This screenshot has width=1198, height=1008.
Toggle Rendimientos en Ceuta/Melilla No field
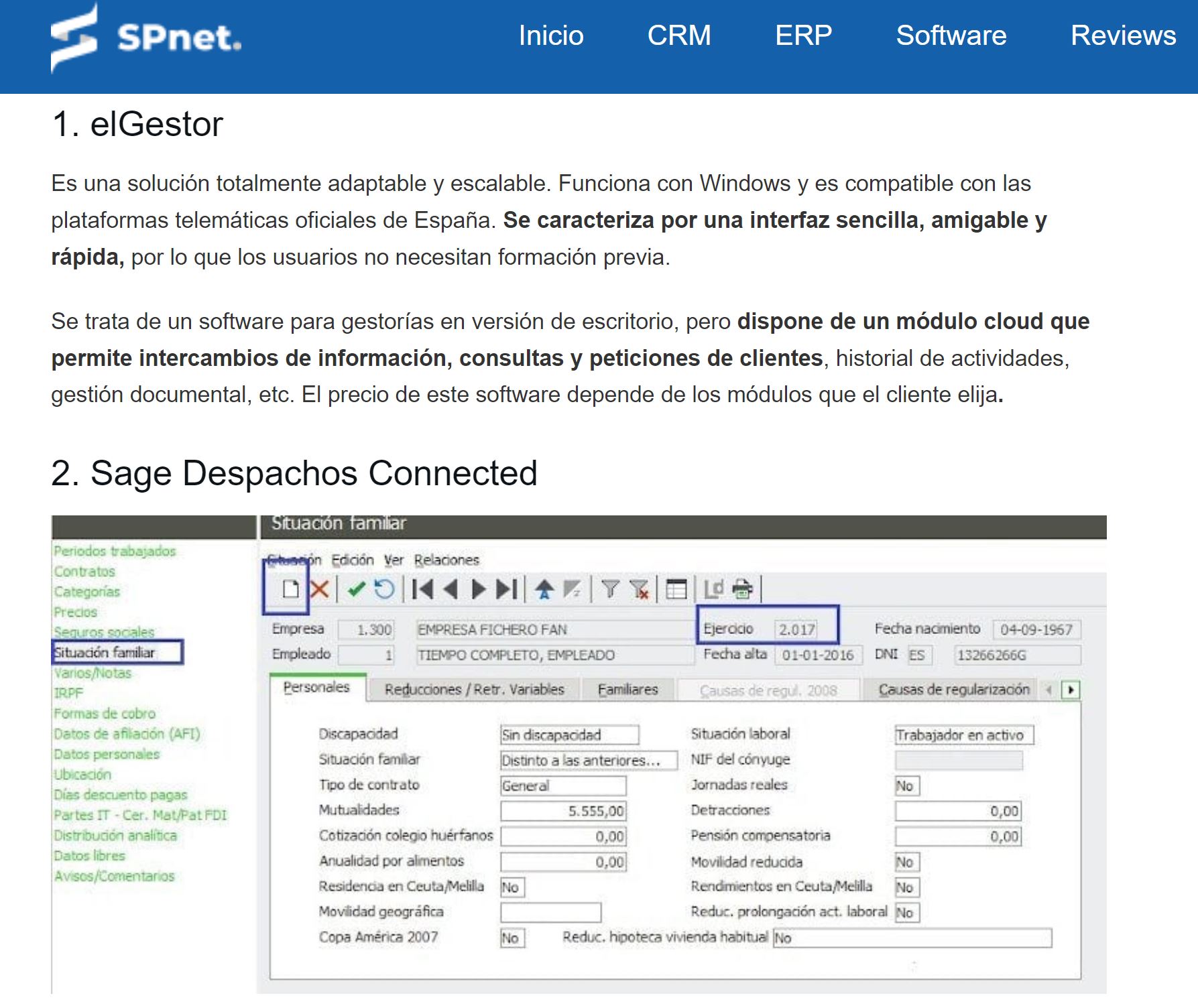(x=907, y=887)
